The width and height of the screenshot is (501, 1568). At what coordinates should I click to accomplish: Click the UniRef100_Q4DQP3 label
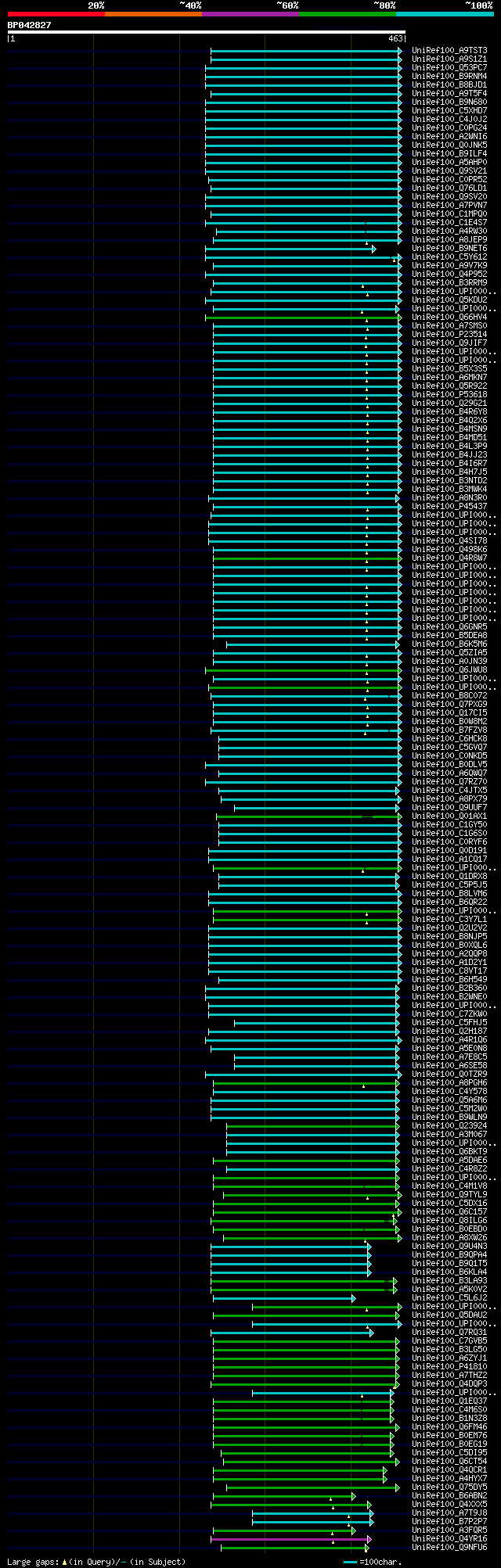[449, 1384]
